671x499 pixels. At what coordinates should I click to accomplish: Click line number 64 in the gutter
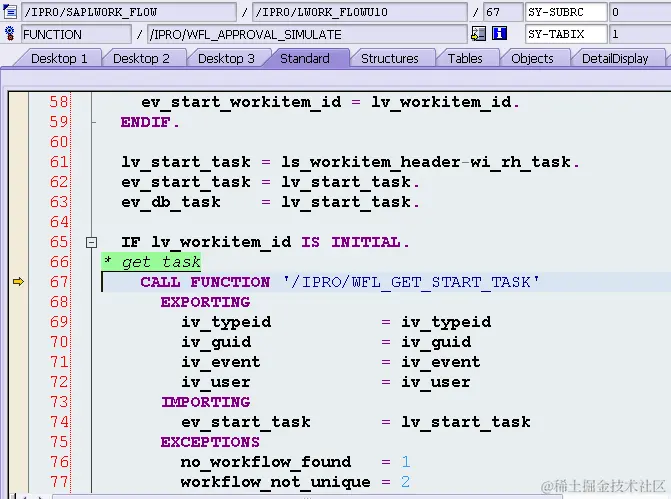59,222
